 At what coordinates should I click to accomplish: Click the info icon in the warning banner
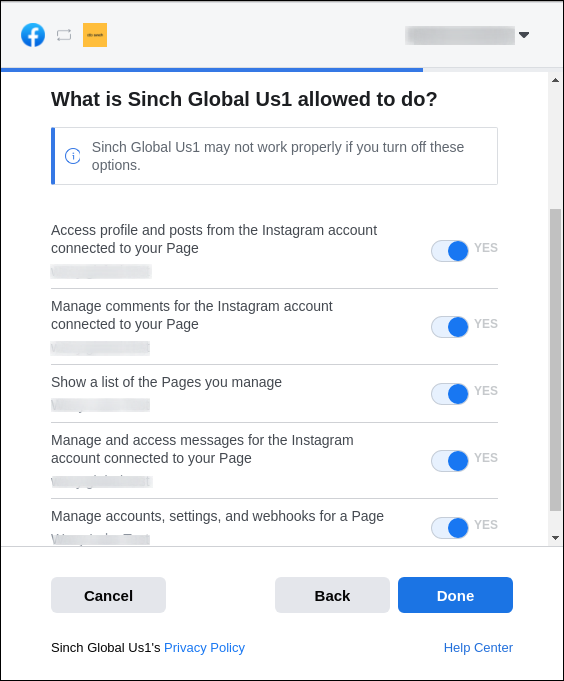click(x=73, y=156)
